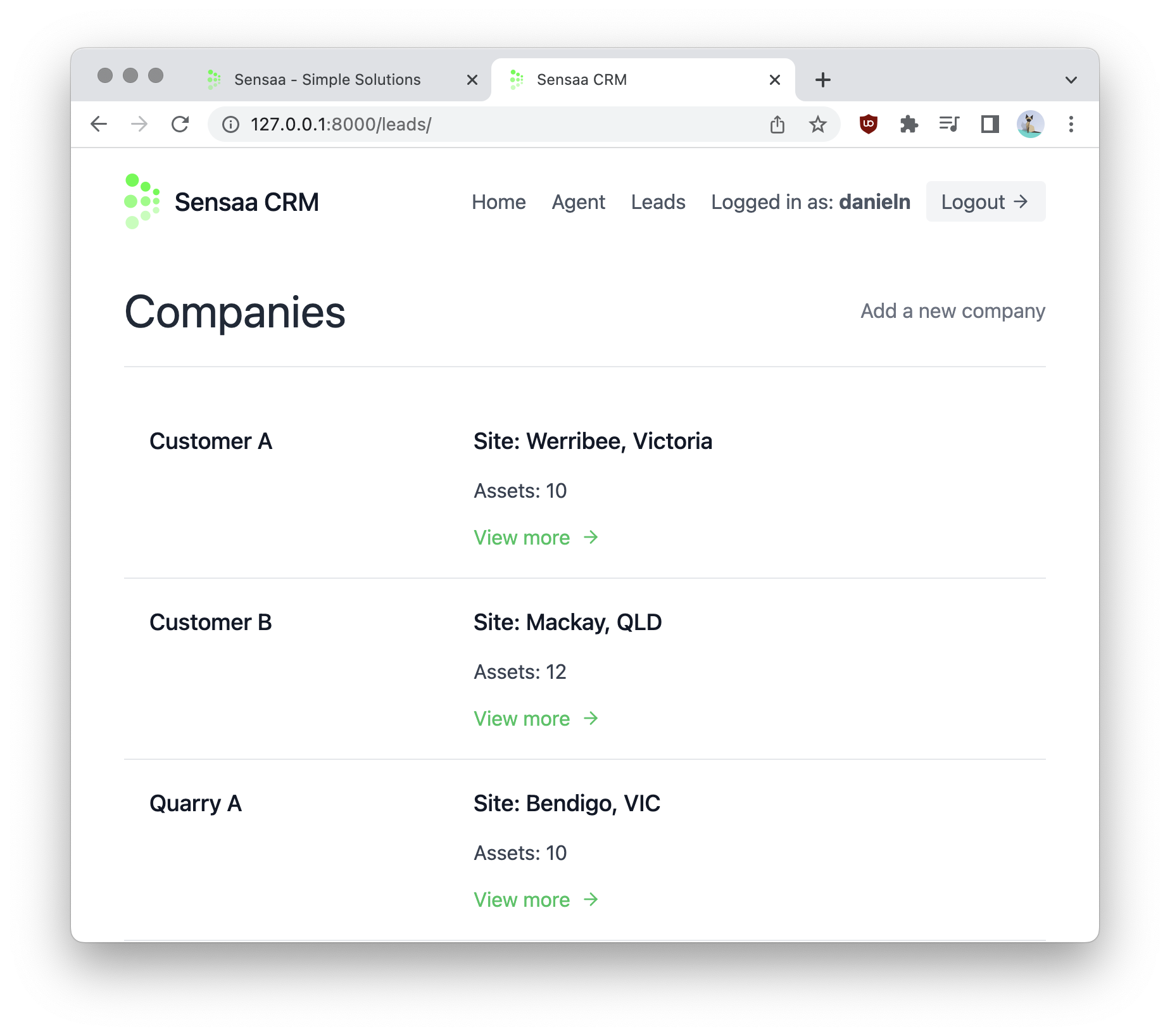Click Add a new company
The image size is (1170, 1036).
953,311
